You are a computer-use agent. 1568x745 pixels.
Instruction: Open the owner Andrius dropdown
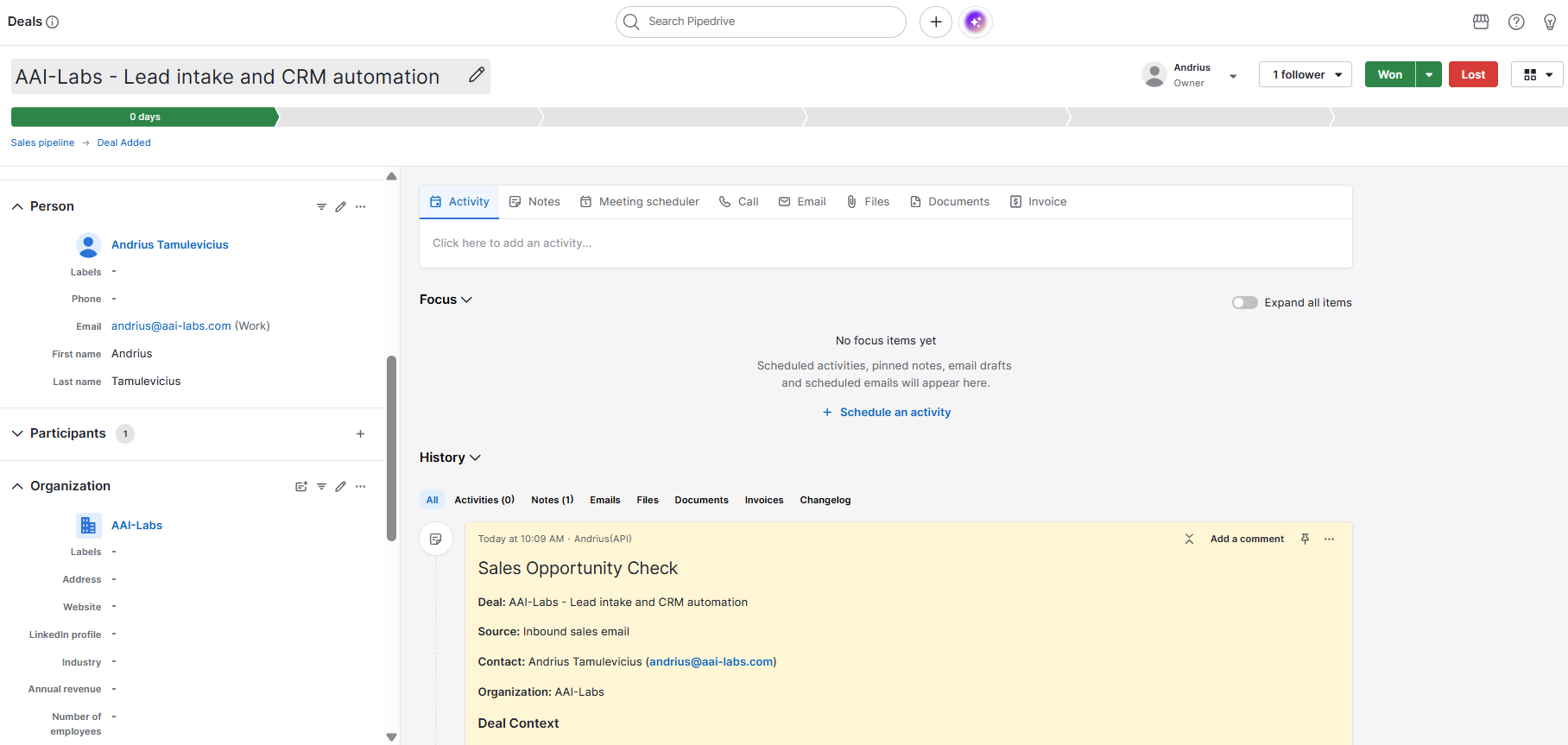tap(1233, 76)
